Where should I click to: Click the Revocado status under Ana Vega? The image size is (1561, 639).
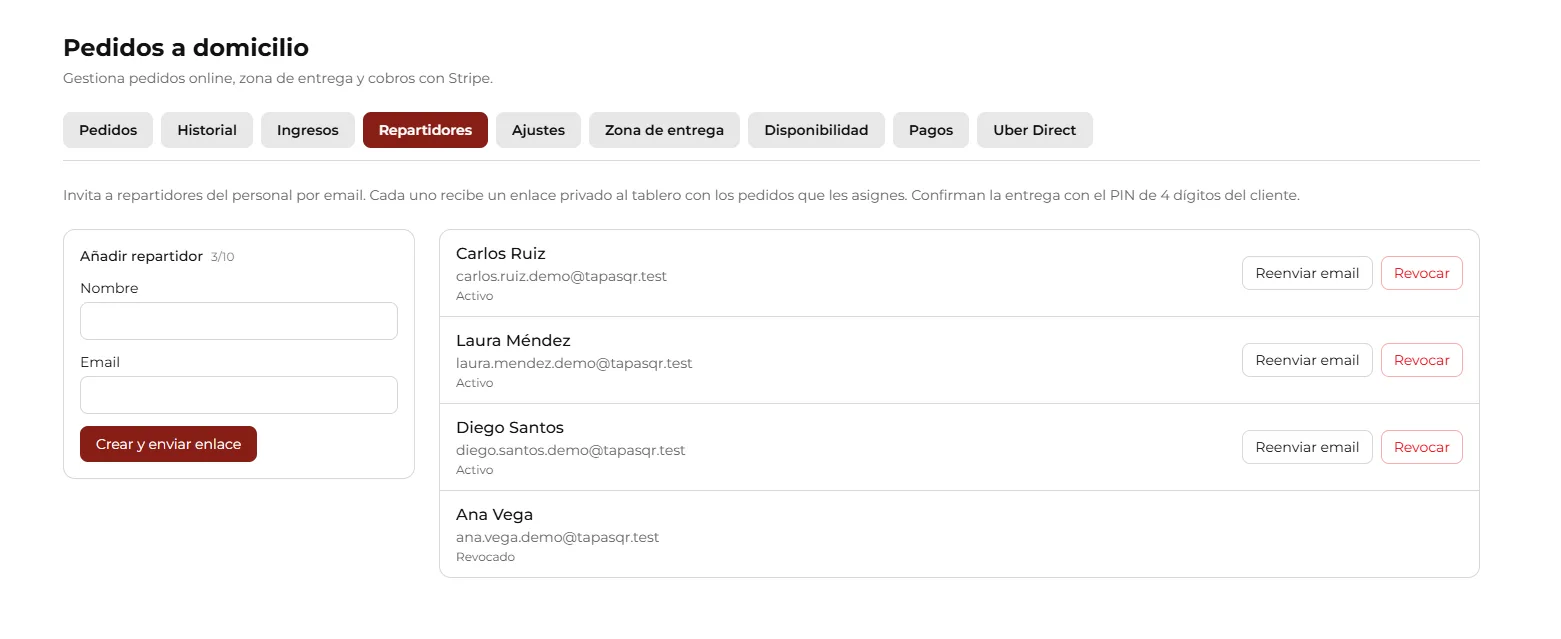point(485,557)
